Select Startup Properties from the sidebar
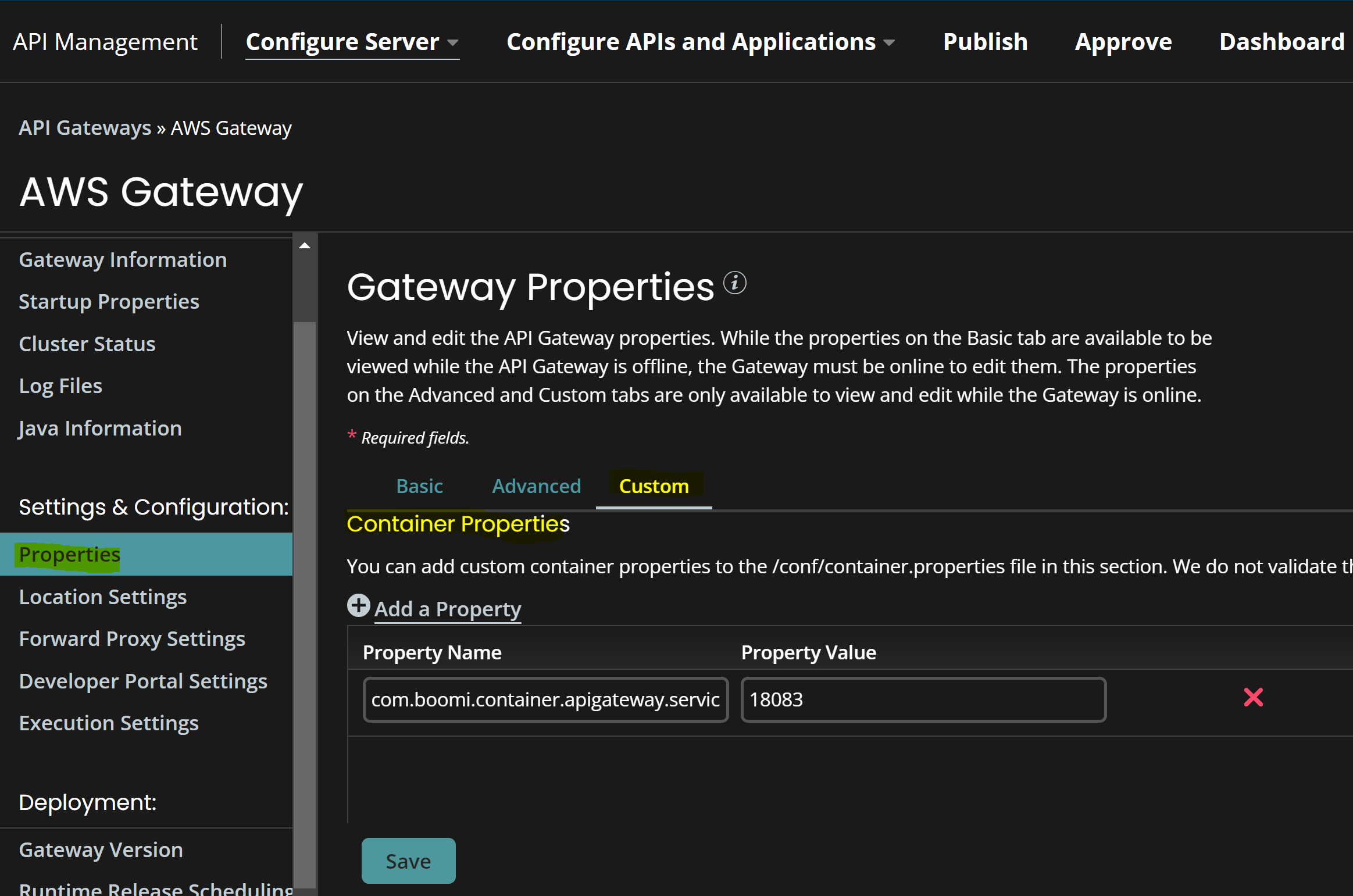Screen dimensions: 1353x896 [109, 301]
